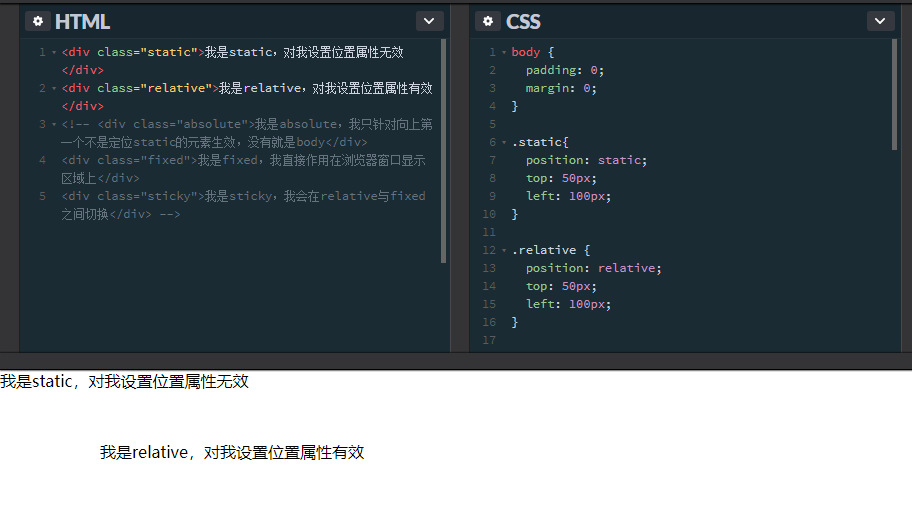Click "position: static;" in CSS
The image size is (912, 511).
point(586,160)
